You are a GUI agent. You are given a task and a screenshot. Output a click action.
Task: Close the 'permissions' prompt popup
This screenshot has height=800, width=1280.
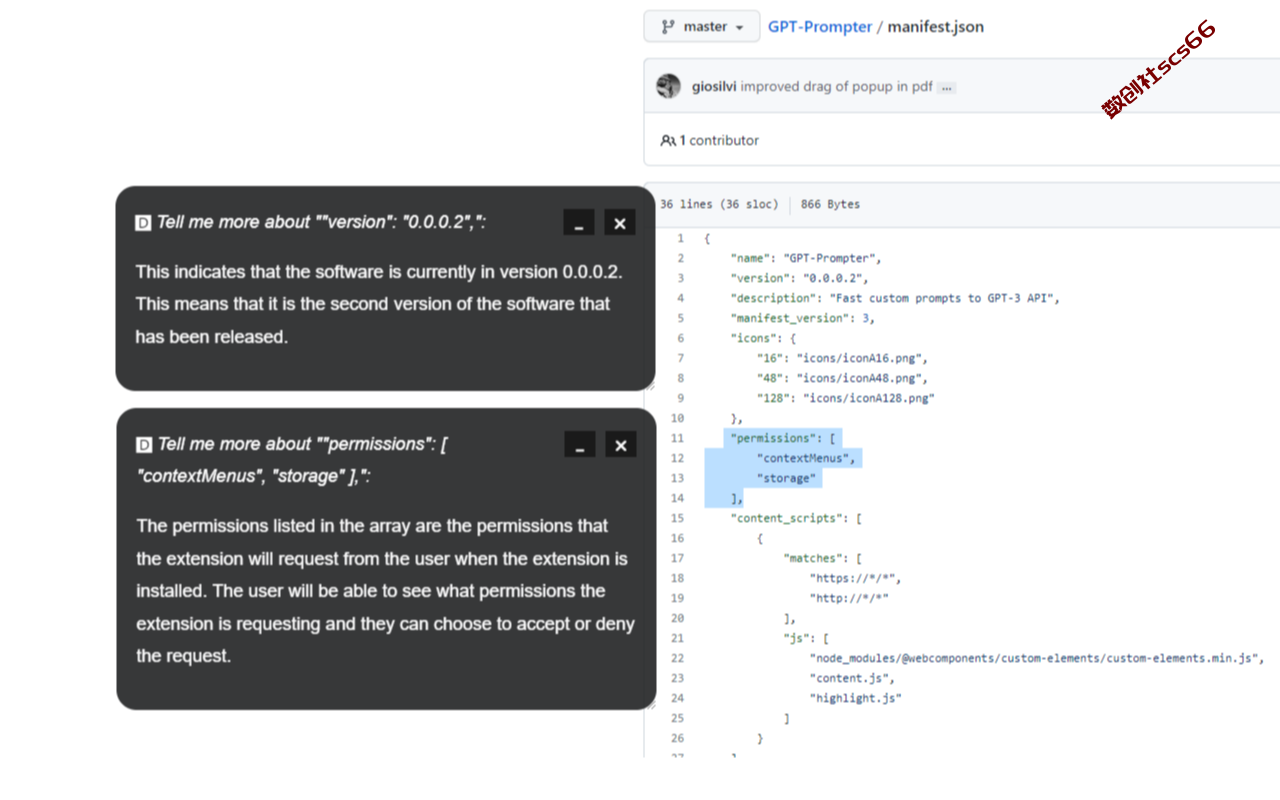621,444
